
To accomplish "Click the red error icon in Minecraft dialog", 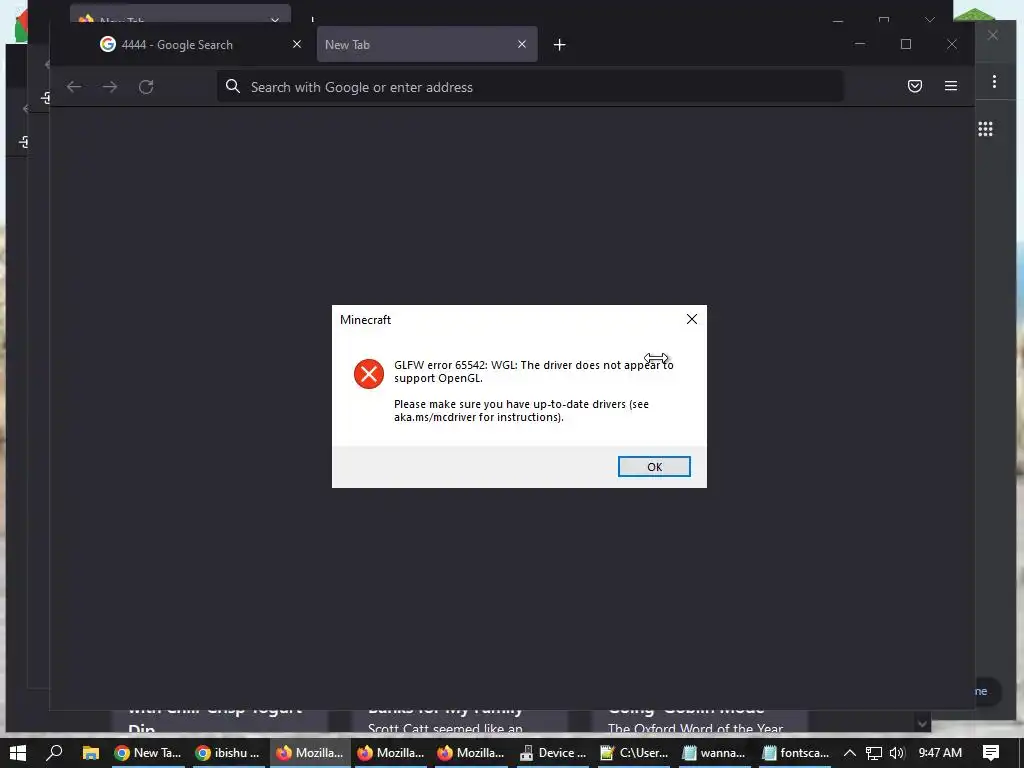I will pos(369,374).
